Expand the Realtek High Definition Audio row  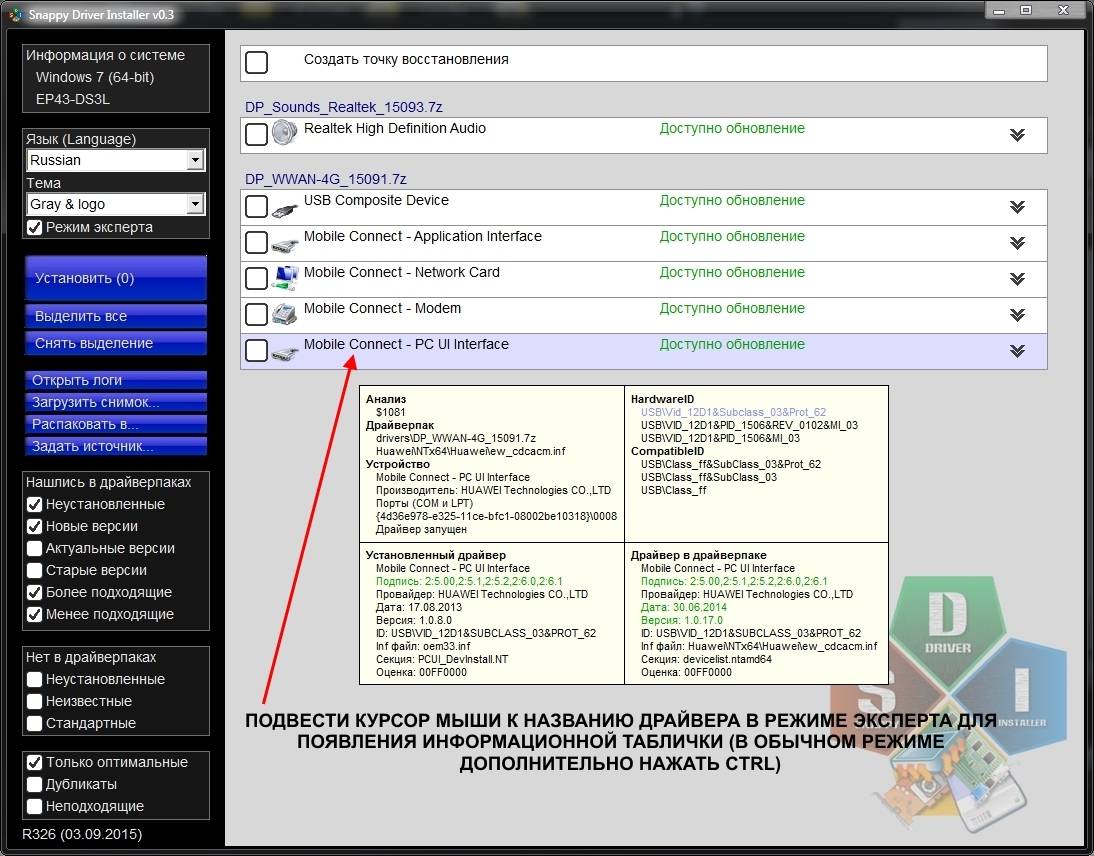(x=1017, y=135)
